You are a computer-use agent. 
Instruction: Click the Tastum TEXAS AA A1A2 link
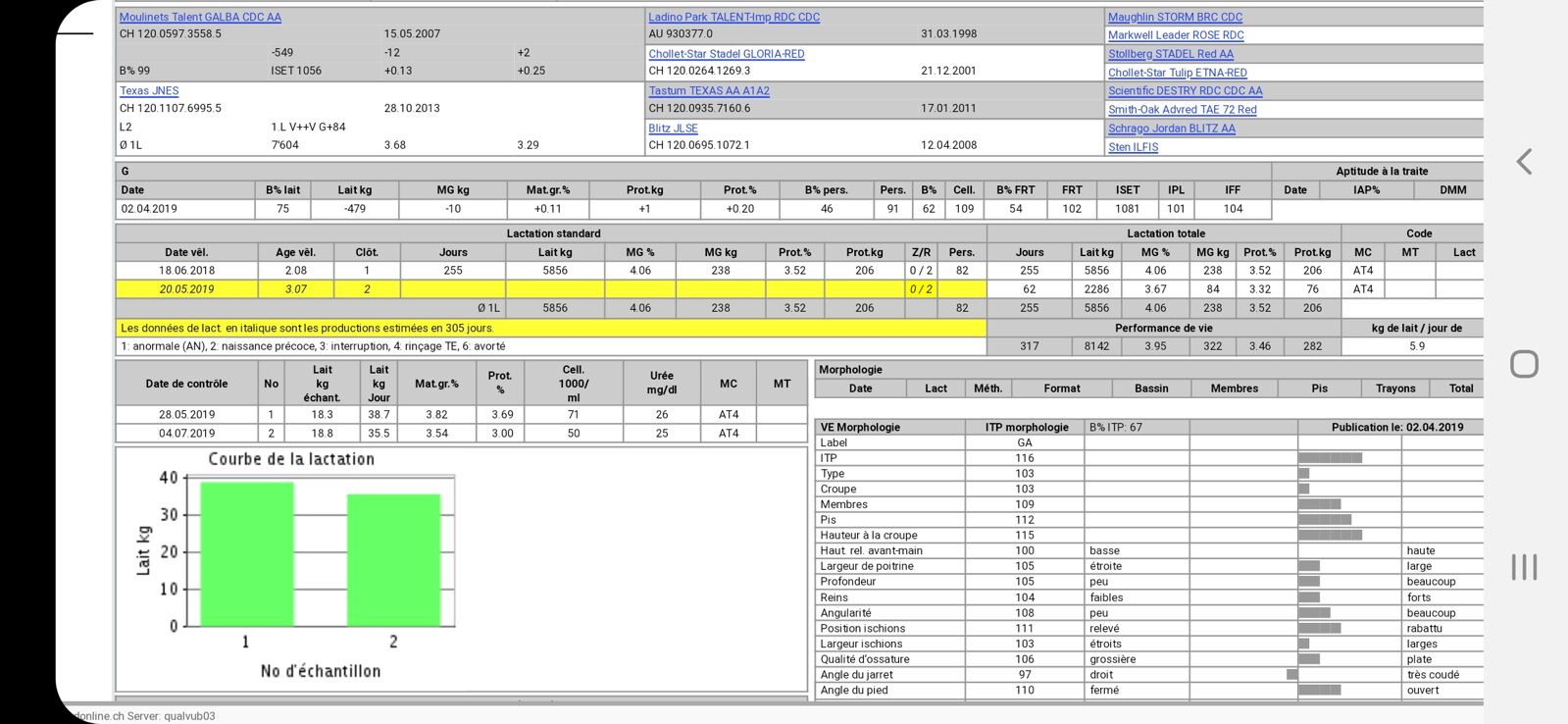(x=709, y=90)
